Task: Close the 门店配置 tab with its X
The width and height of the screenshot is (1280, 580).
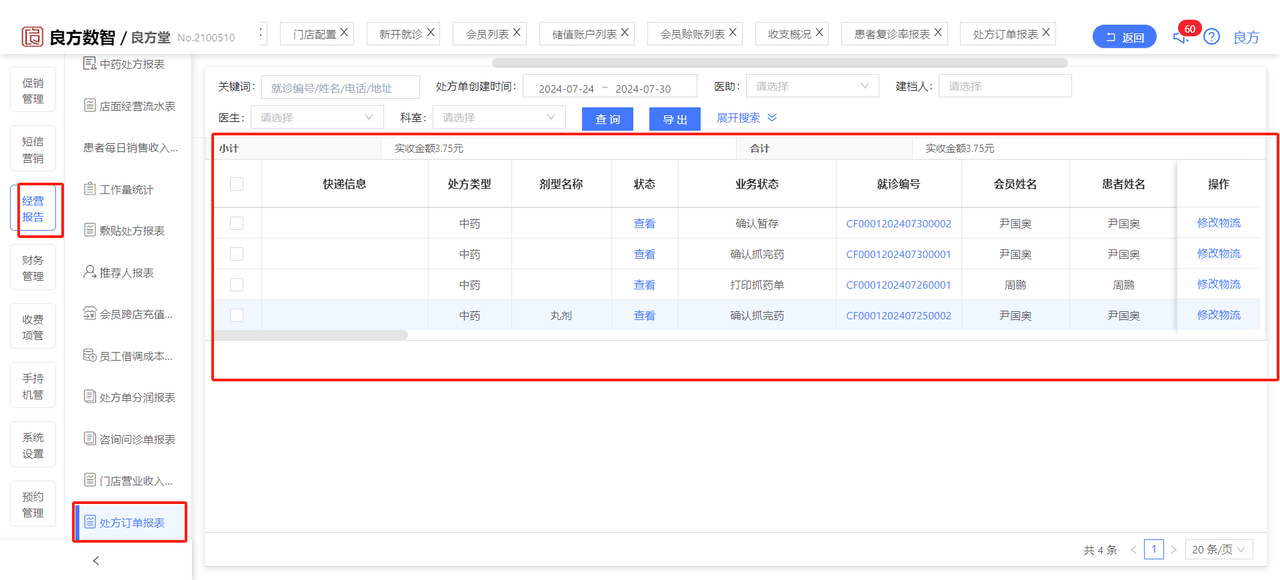Action: point(345,33)
